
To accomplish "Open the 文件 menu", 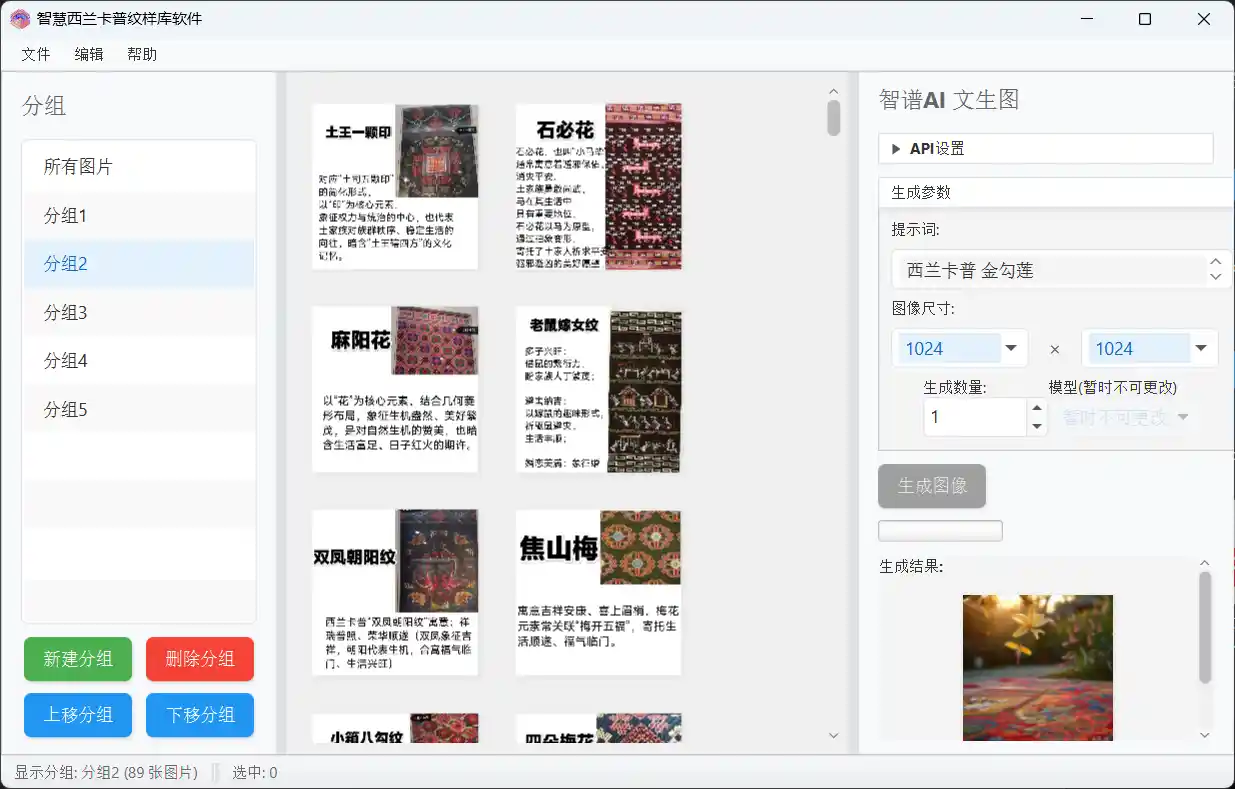I will click(35, 54).
